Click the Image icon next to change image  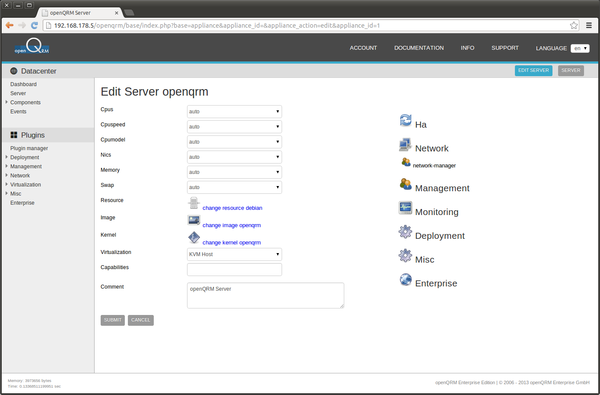194,220
